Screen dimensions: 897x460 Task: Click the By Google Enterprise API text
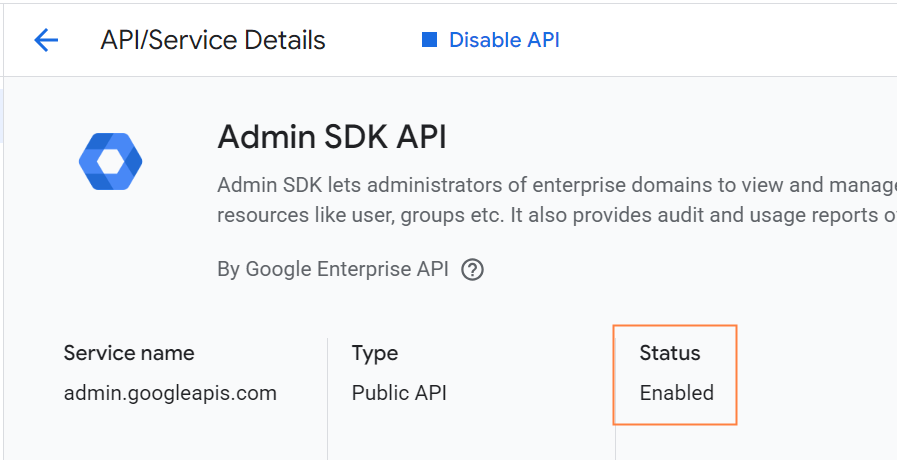[x=333, y=269]
